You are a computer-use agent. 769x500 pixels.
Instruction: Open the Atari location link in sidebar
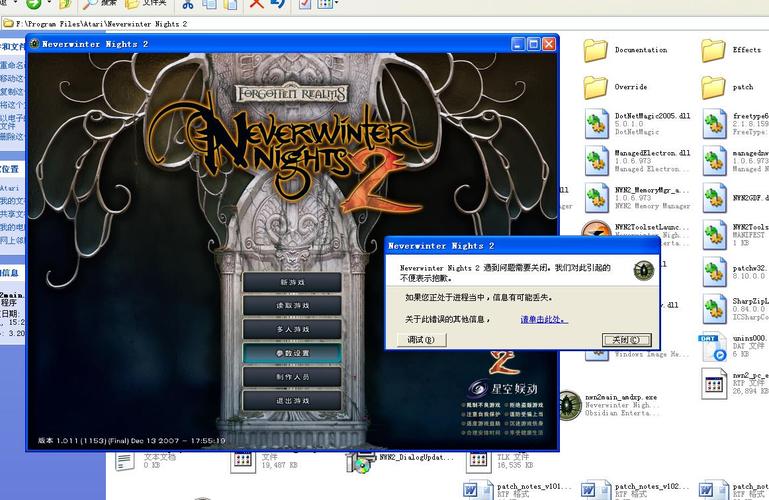10,188
